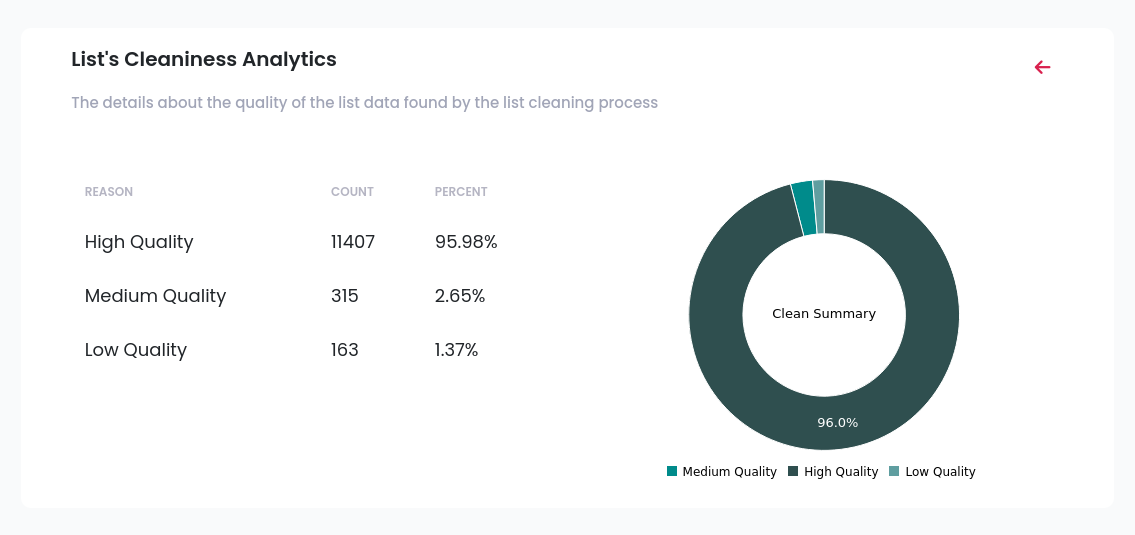This screenshot has width=1135, height=535.
Task: Click the 11407 count value
Action: click(353, 242)
